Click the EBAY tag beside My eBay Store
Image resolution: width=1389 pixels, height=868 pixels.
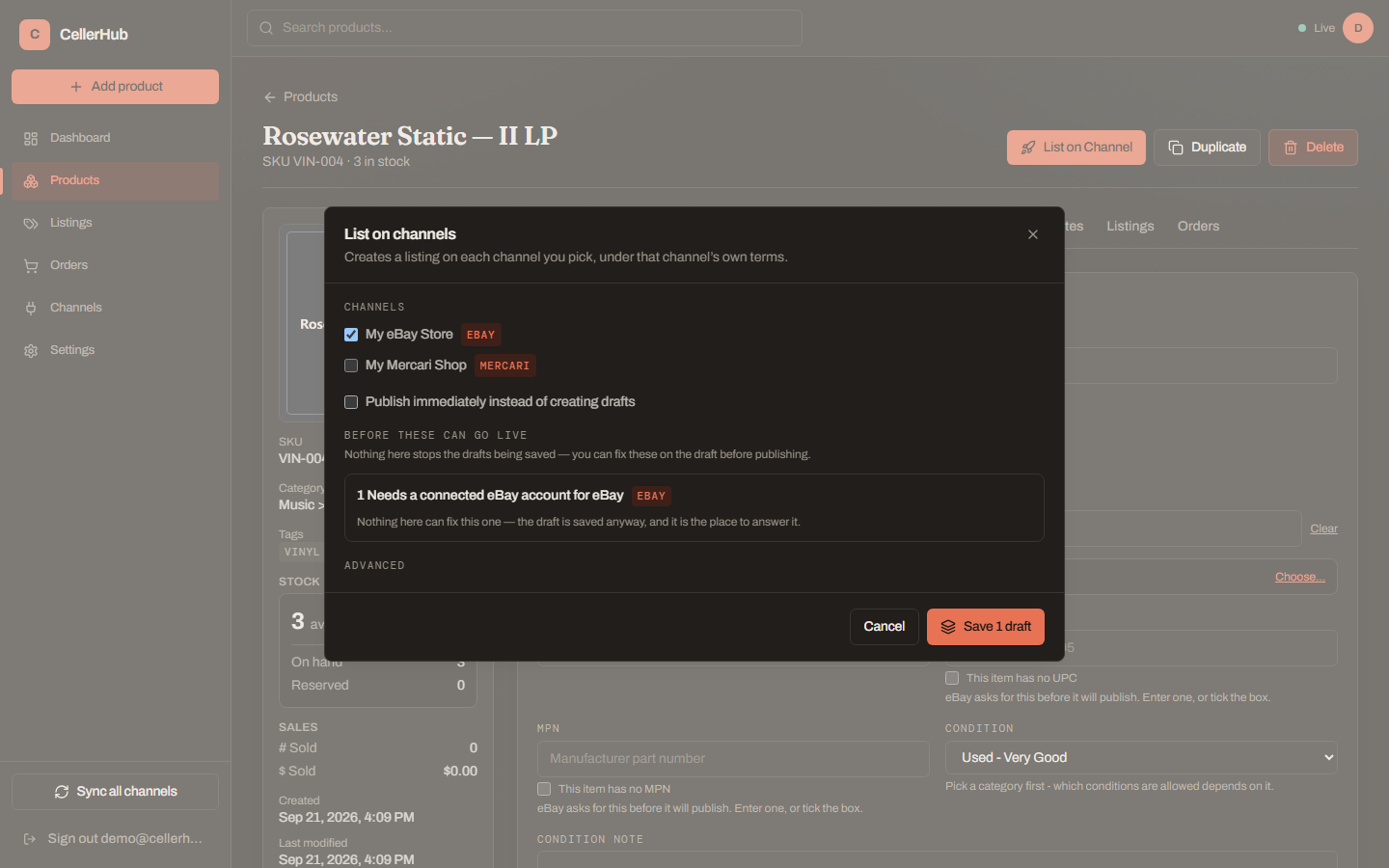tap(480, 335)
